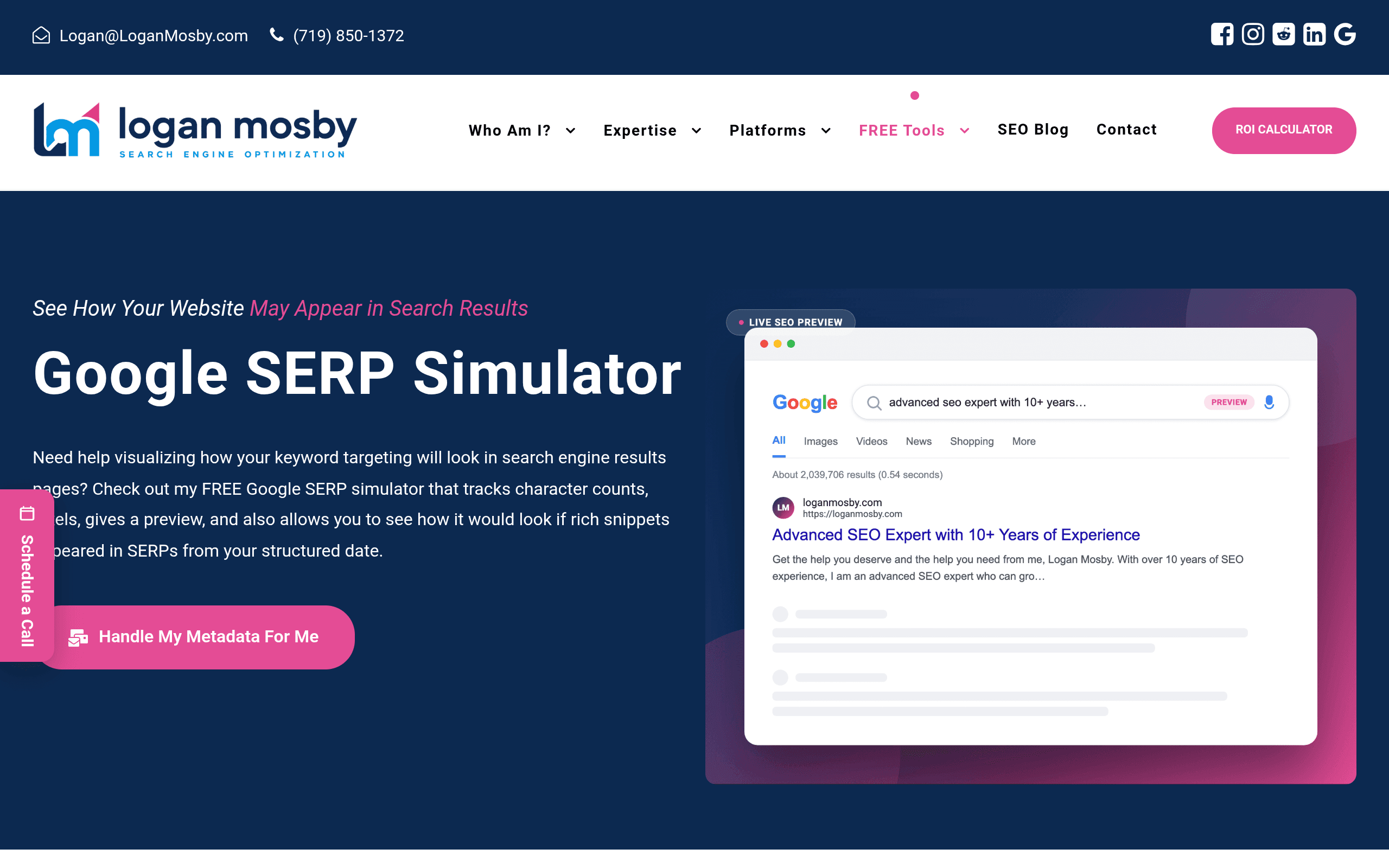Open the Who Am I? menu
This screenshot has height=868, width=1389.
[509, 130]
